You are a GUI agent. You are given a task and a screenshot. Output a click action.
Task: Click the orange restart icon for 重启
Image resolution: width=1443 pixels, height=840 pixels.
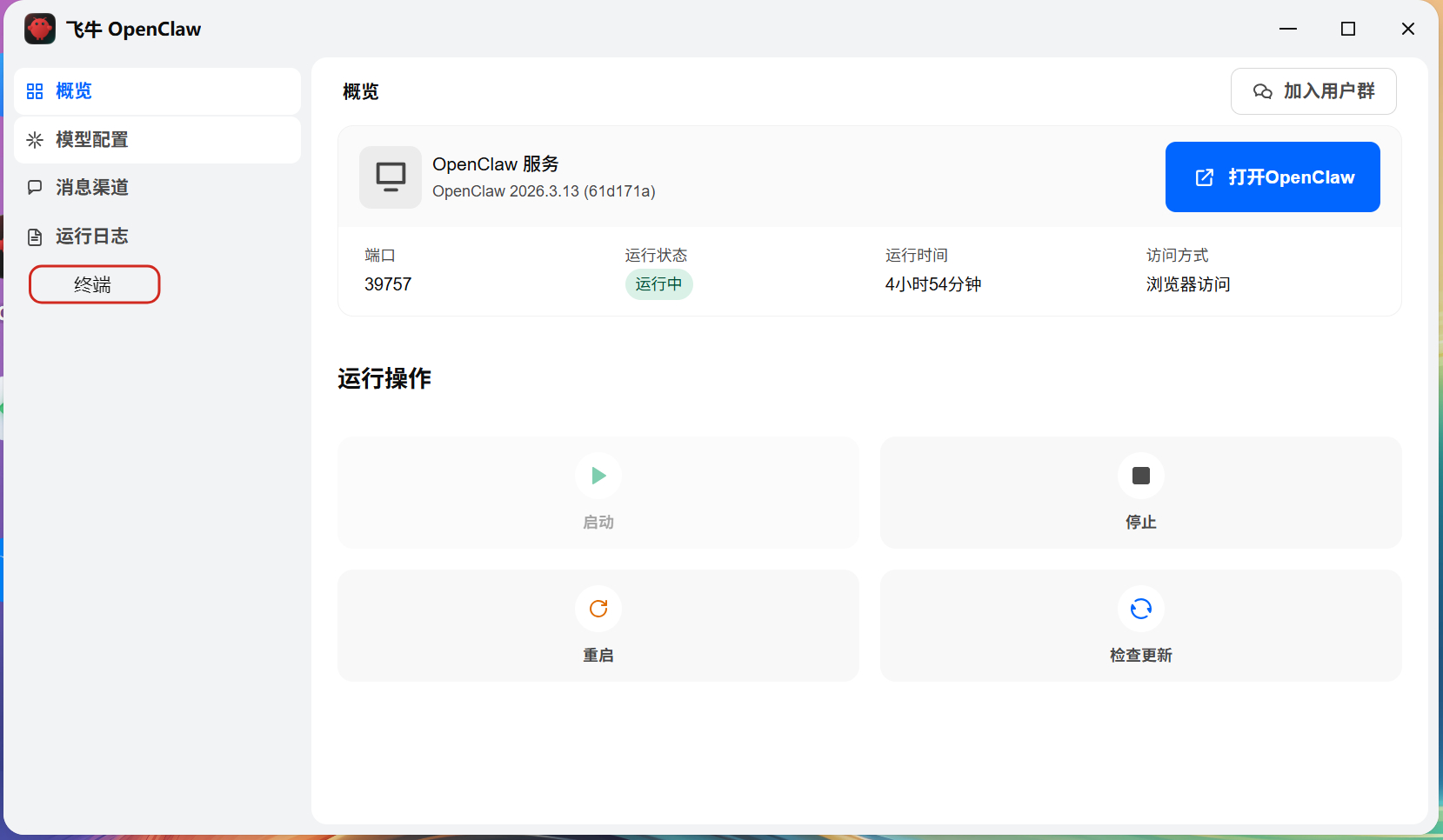click(x=598, y=609)
